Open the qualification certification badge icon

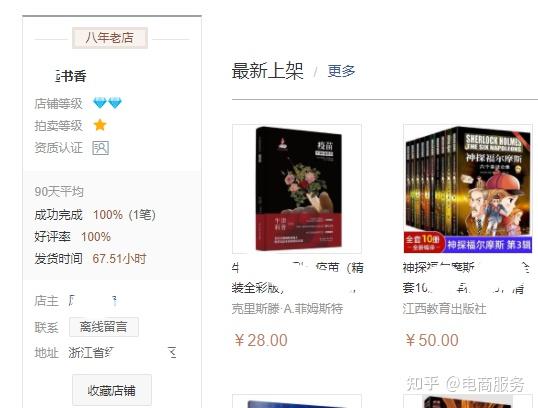pyautogui.click(x=101, y=148)
